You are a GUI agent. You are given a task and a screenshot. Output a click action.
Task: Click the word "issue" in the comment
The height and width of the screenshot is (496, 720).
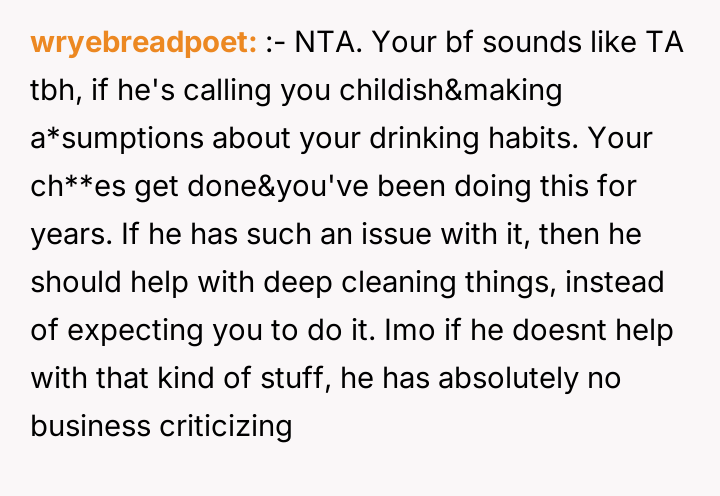point(376,233)
